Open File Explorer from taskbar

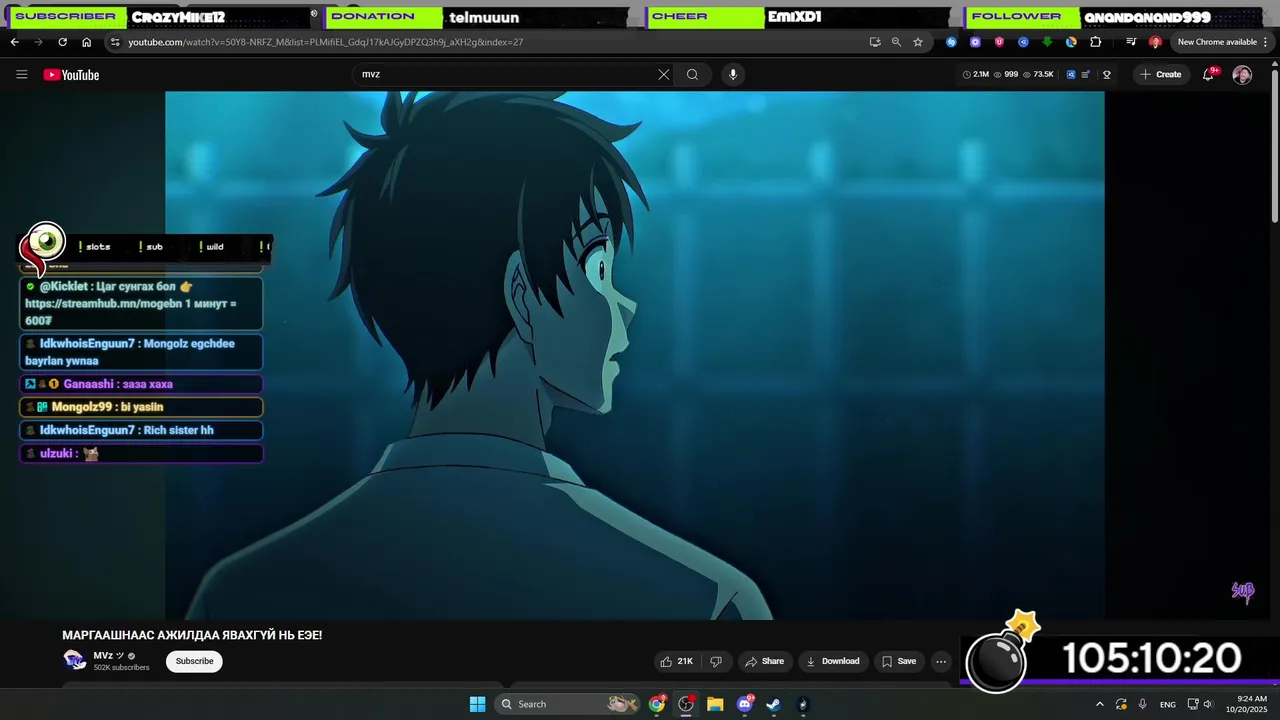(715, 704)
